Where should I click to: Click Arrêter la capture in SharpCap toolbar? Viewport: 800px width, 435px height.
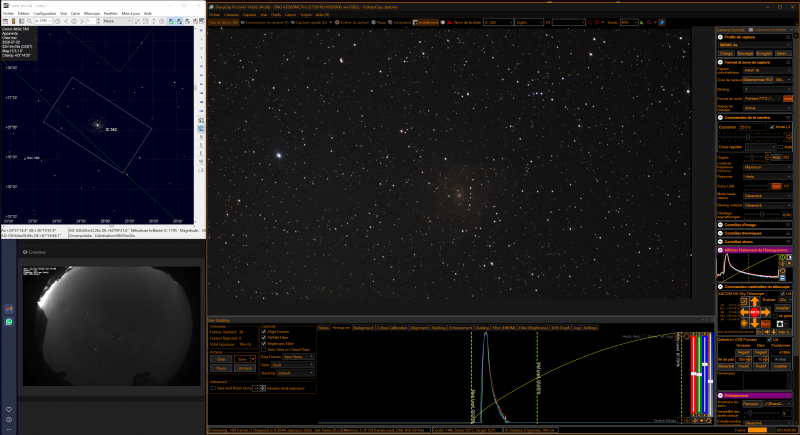tap(352, 22)
